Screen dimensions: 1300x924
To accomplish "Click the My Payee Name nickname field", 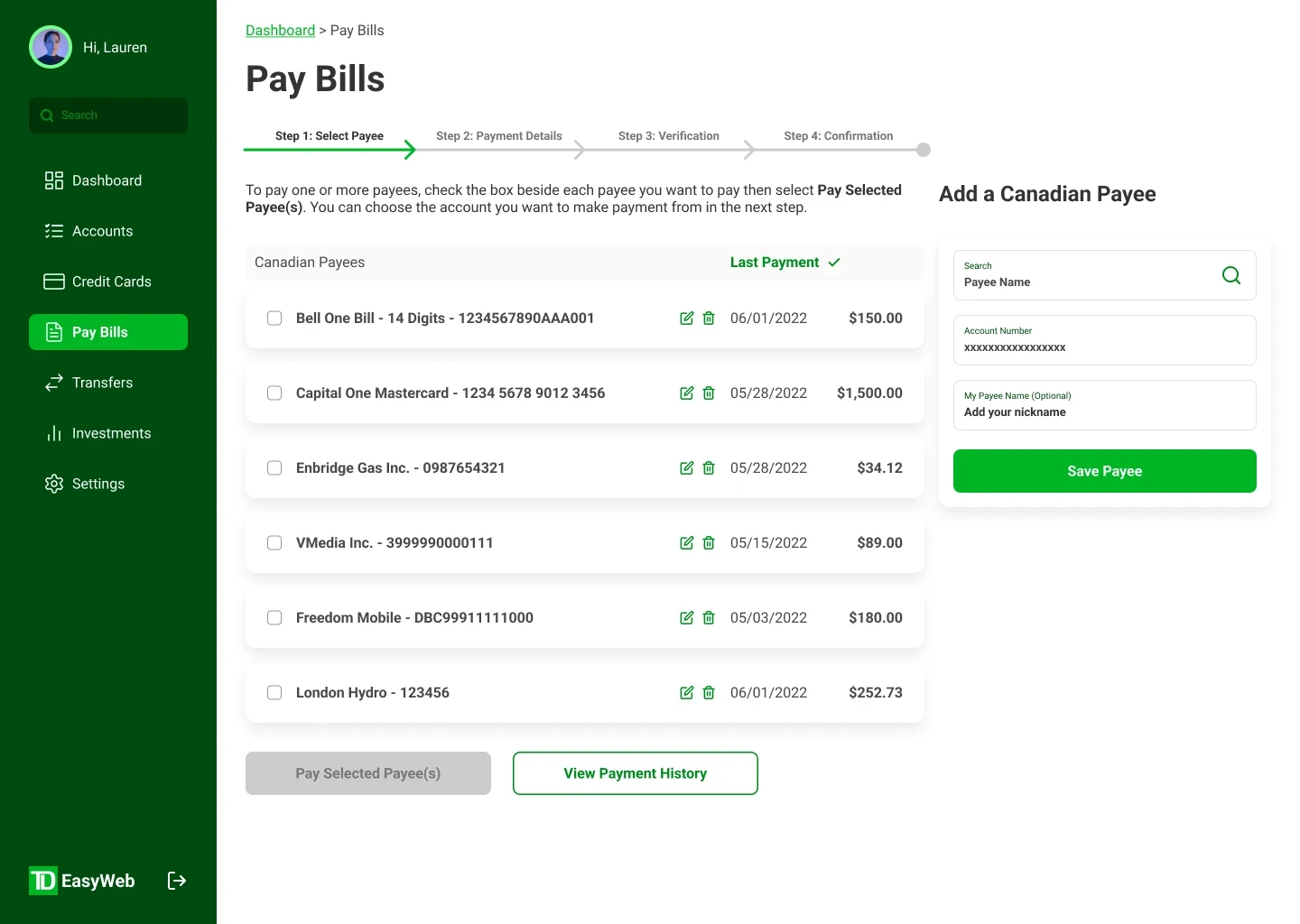I will (x=1105, y=405).
